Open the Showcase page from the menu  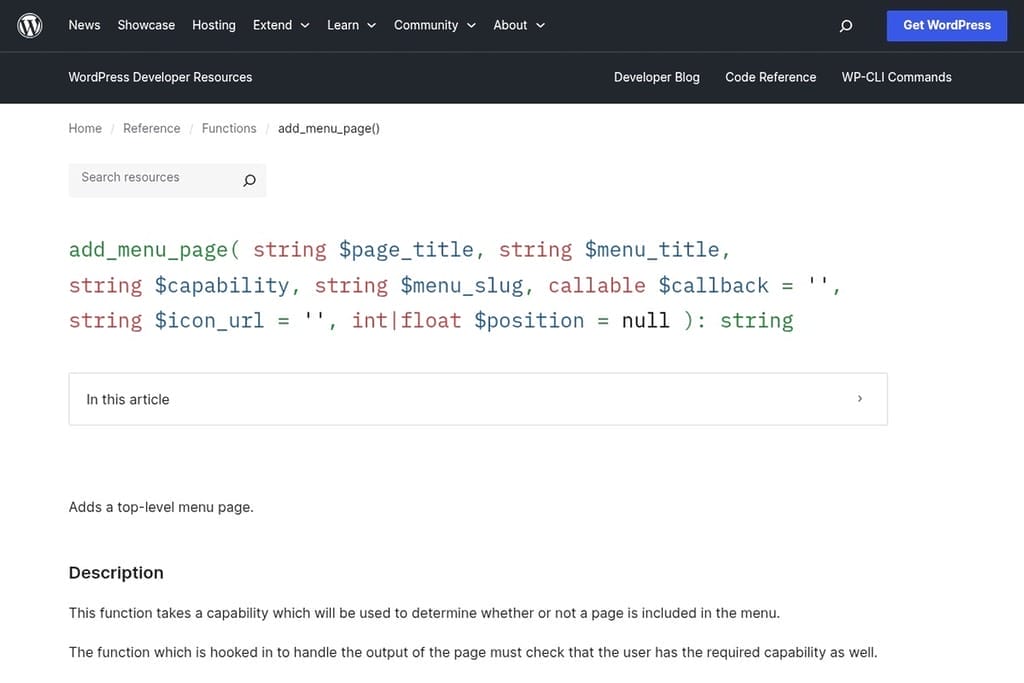click(145, 25)
